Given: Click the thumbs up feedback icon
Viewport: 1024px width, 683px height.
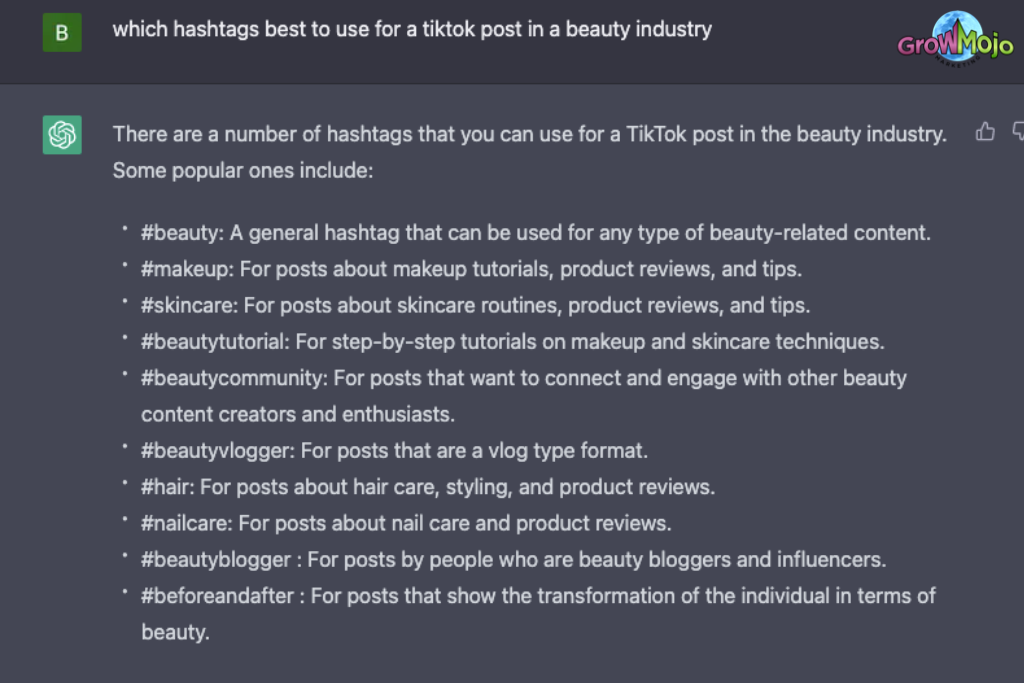Looking at the screenshot, I should [985, 132].
